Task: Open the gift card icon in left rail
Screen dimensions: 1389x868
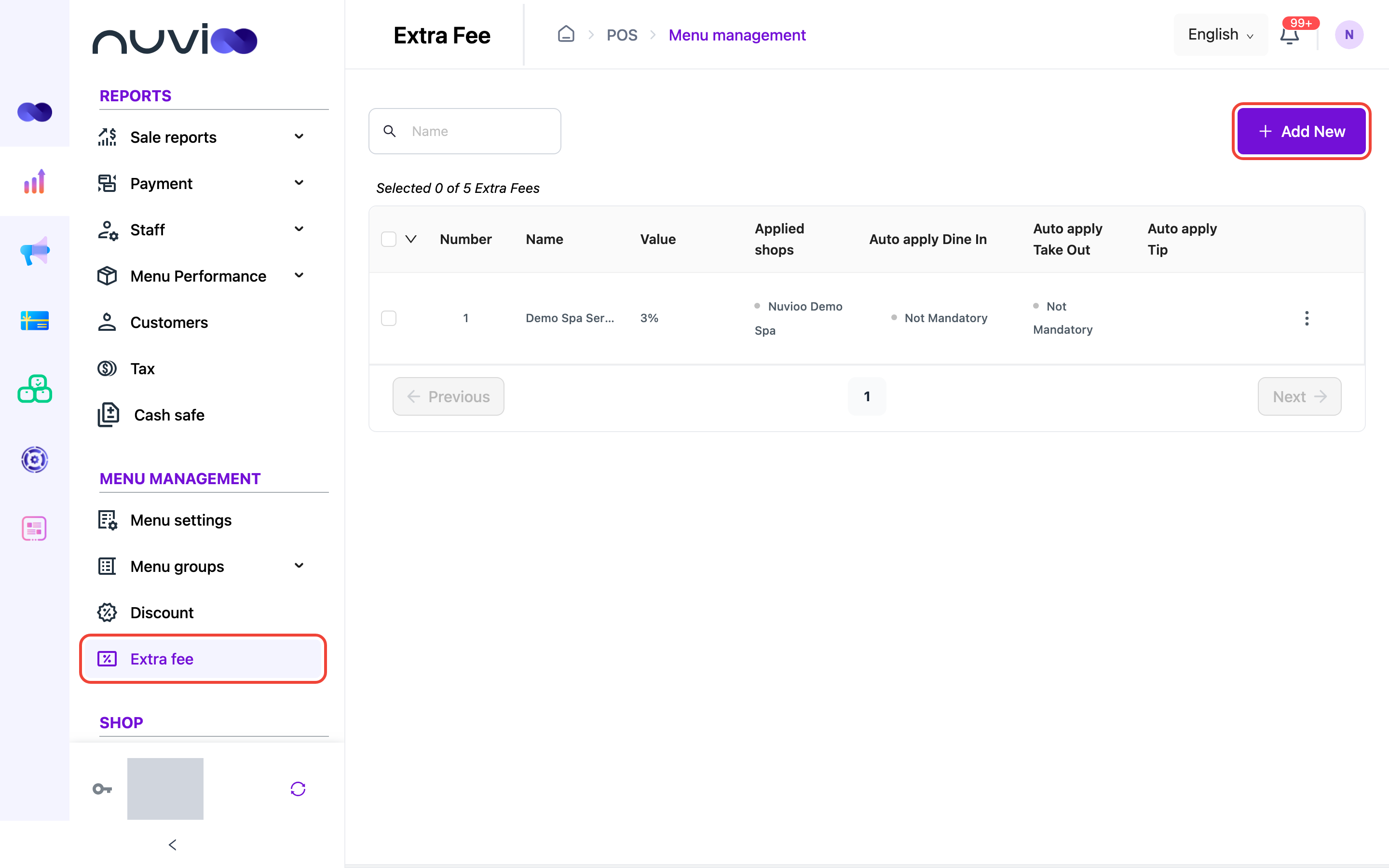Action: click(x=34, y=320)
